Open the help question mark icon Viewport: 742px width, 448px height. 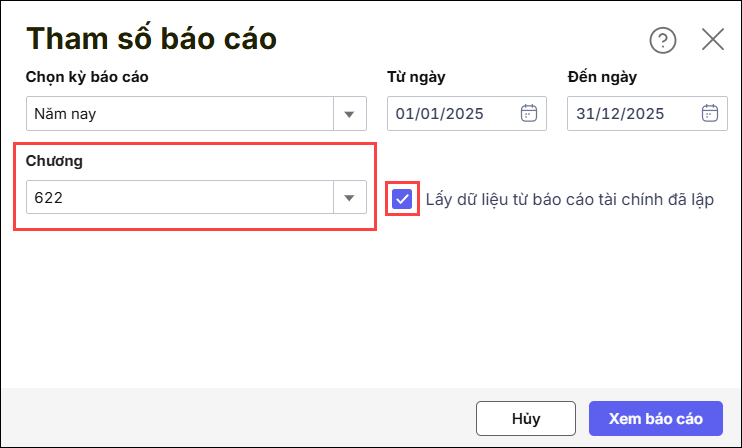click(x=663, y=40)
